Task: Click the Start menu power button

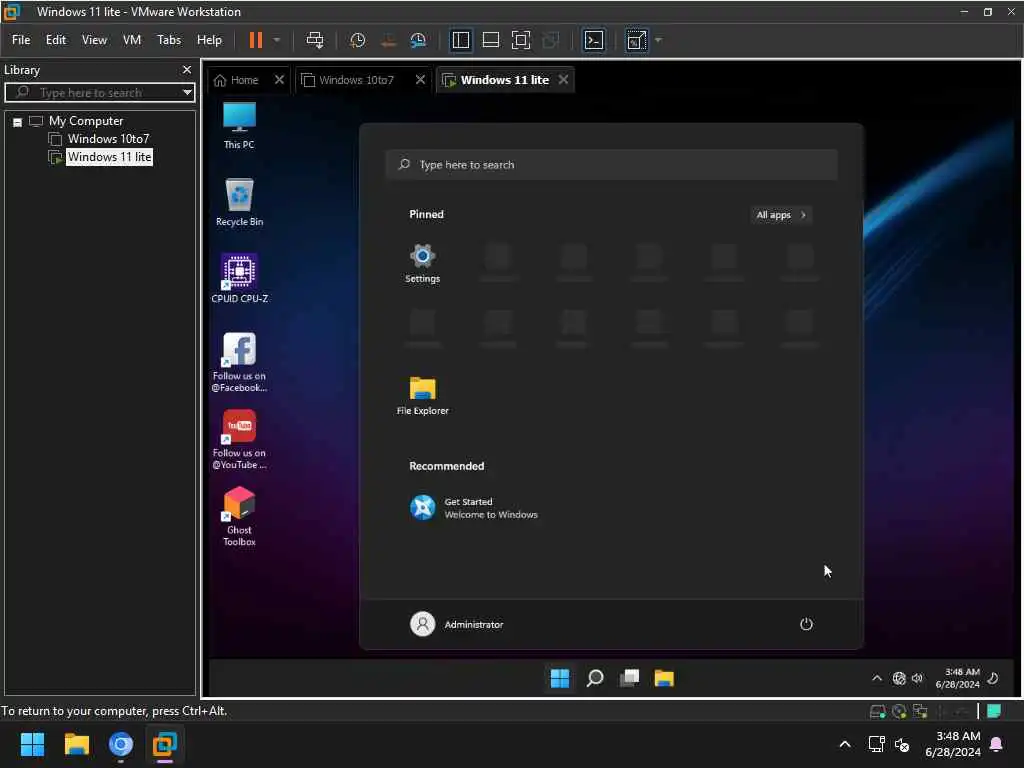Action: (x=806, y=624)
